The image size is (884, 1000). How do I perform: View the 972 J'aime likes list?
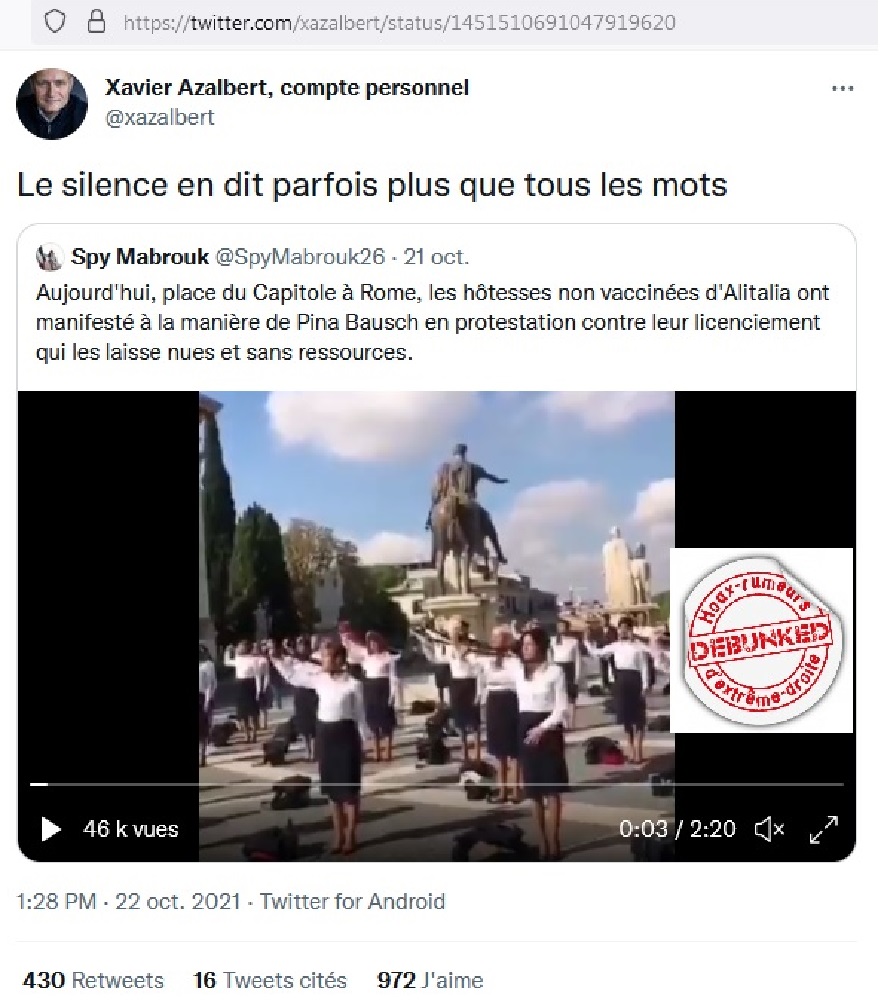pos(430,980)
